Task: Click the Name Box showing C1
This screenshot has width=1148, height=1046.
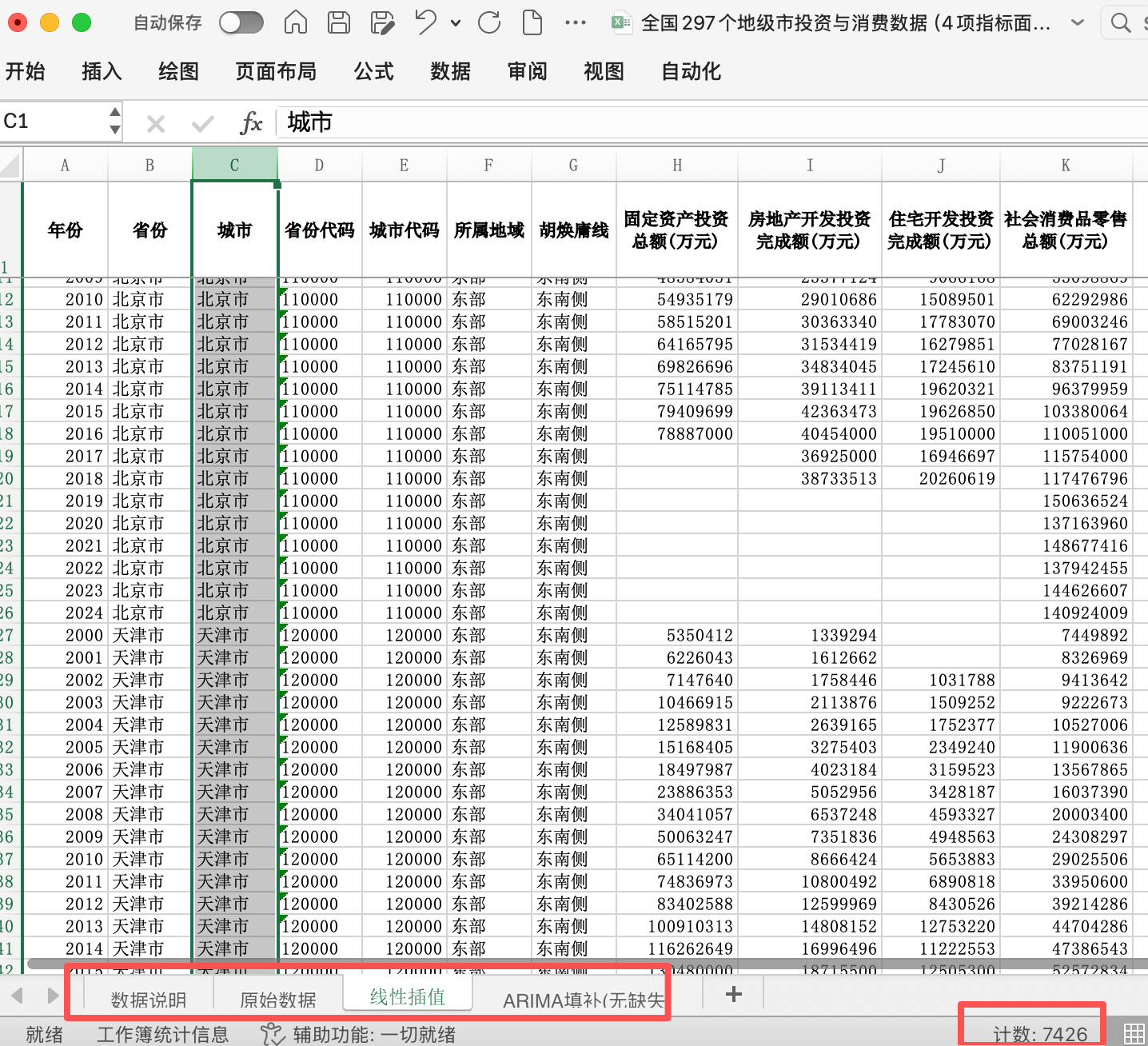Action: coord(53,122)
